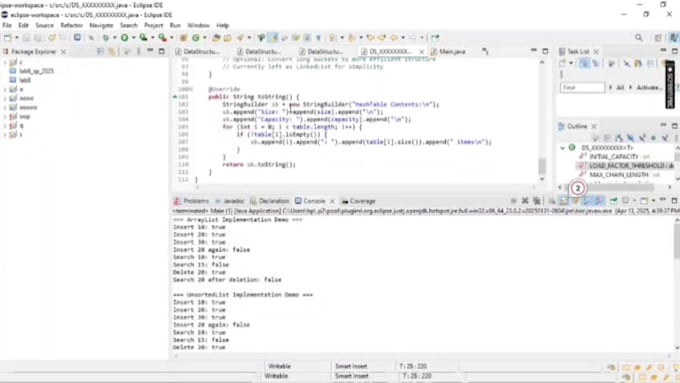The height and width of the screenshot is (383, 680).
Task: Click the Coverage run icon in toolbar
Action: (x=144, y=38)
